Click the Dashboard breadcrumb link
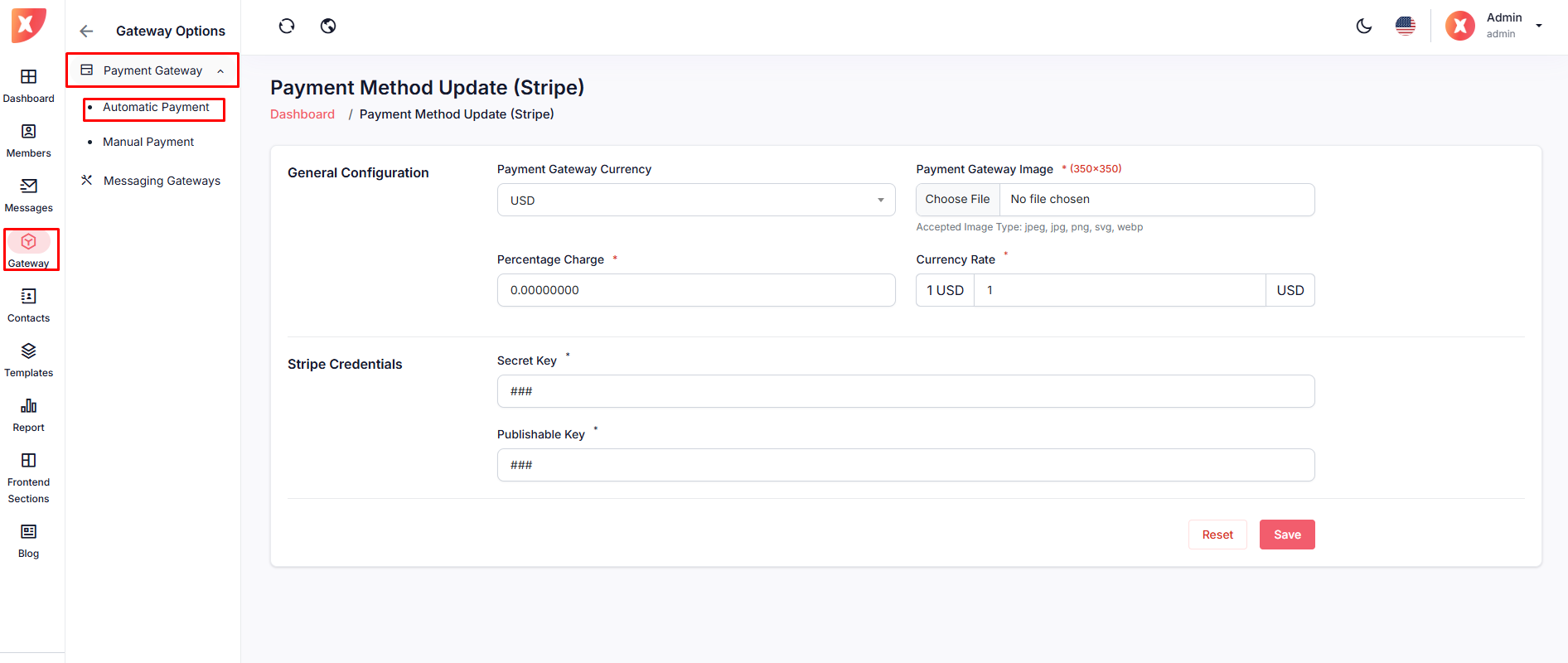The height and width of the screenshot is (663, 1568). pyautogui.click(x=302, y=114)
